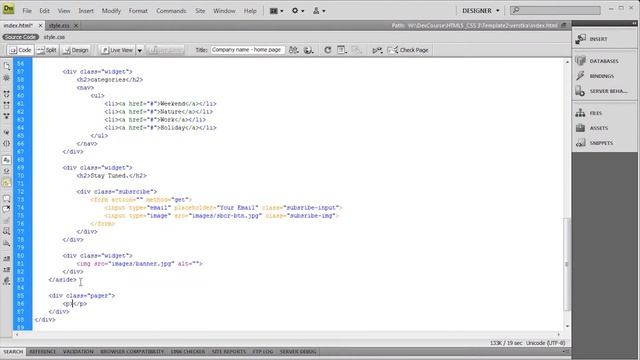This screenshot has height=360, width=640.
Task: Open View Options toolbar icon
Action: (x=342, y=50)
